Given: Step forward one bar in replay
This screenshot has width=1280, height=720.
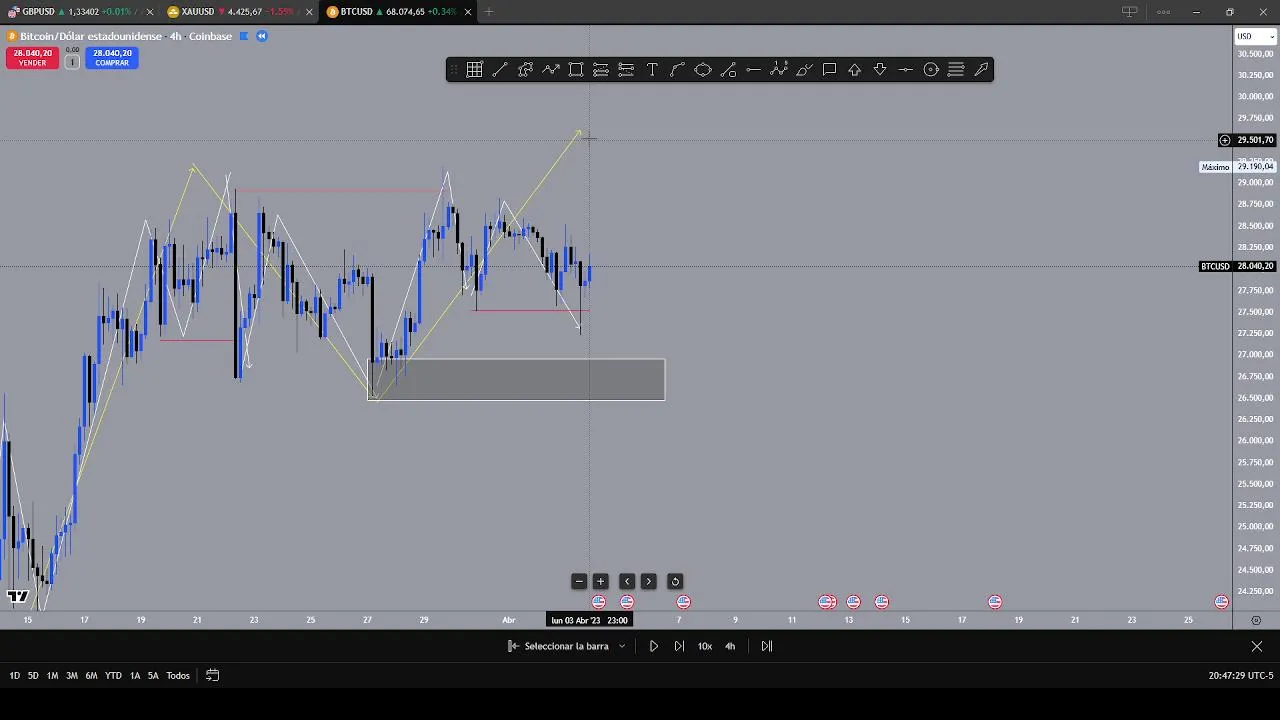Looking at the screenshot, I should [679, 646].
